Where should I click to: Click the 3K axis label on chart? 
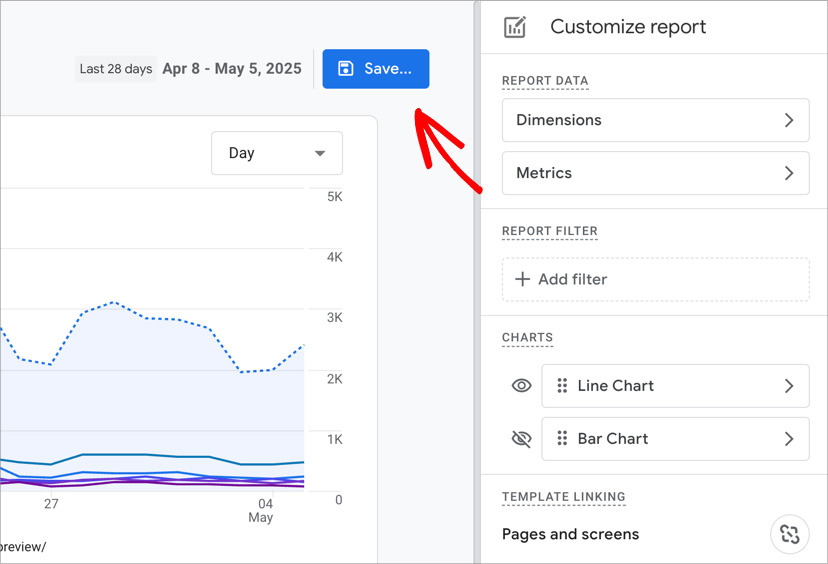(335, 318)
